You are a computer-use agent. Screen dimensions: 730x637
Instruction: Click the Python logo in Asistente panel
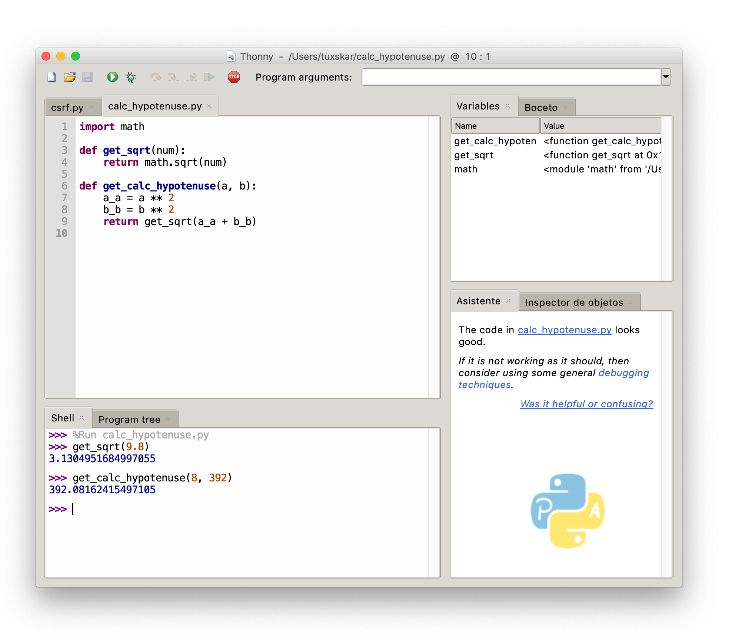[567, 510]
